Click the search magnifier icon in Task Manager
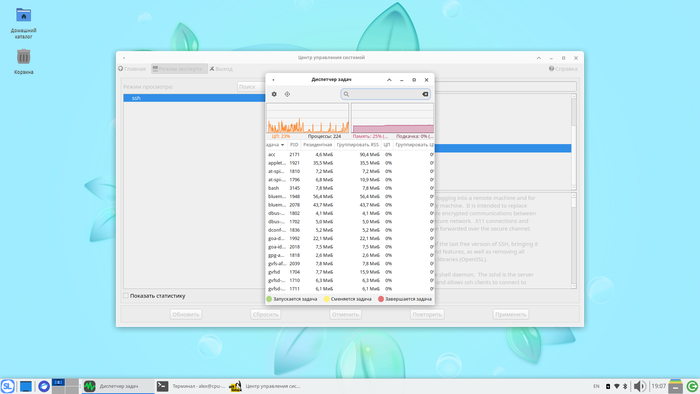 click(346, 94)
